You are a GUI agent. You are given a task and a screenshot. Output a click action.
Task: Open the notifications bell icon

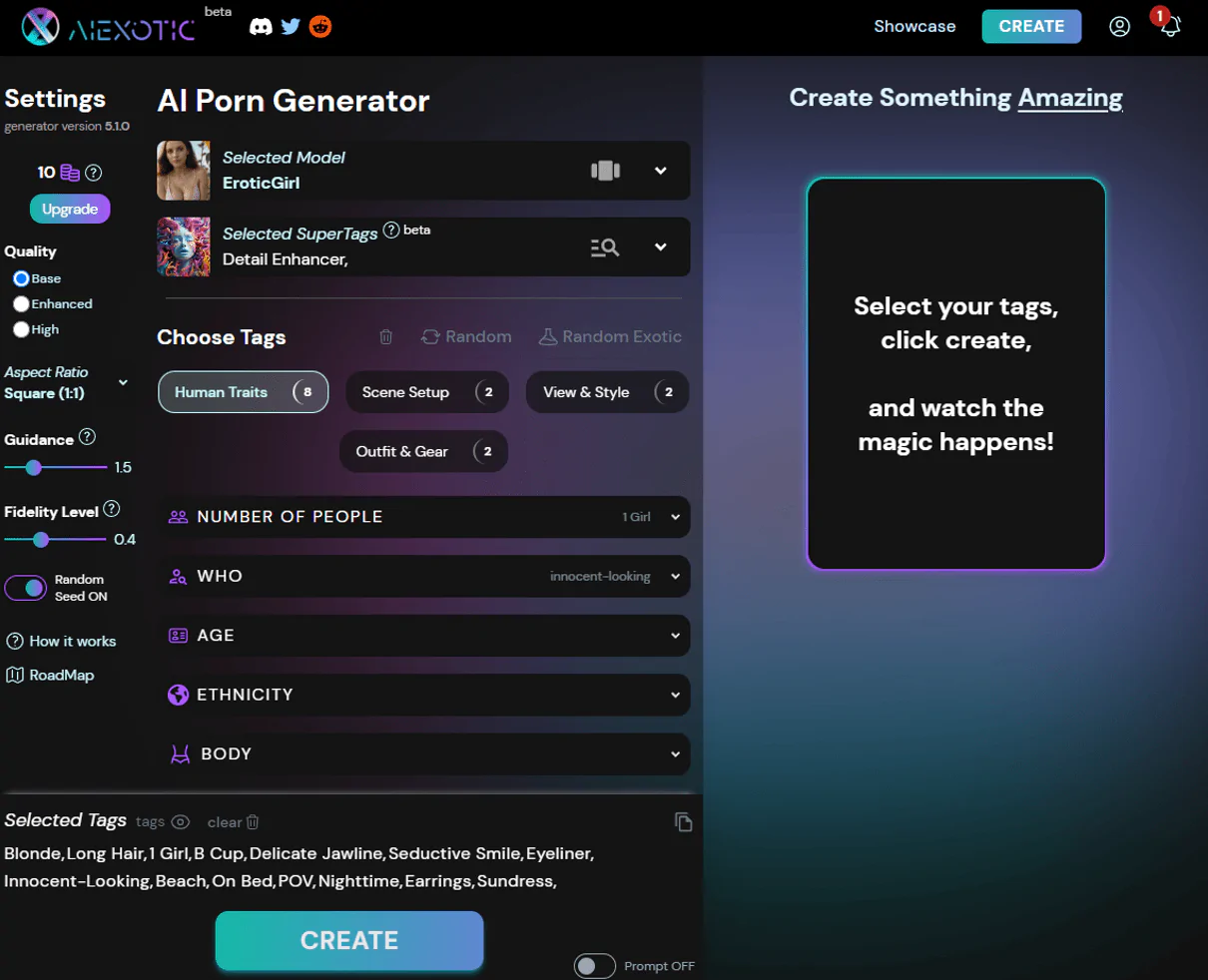pos(1170,27)
